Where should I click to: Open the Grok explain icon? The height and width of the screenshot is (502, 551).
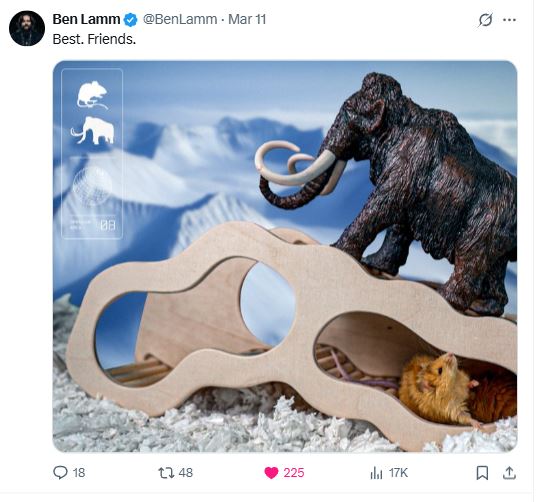coord(485,20)
